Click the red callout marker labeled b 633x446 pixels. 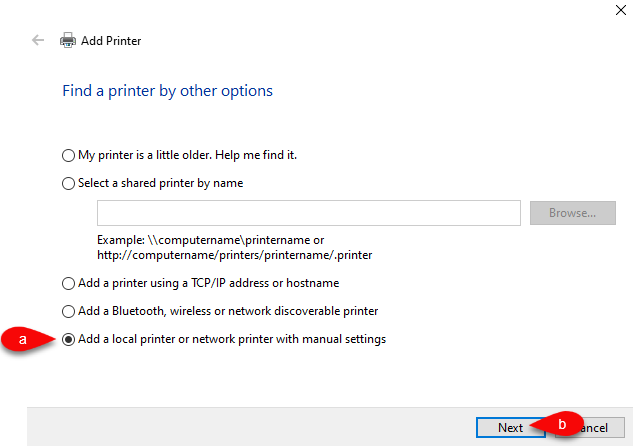pyautogui.click(x=557, y=424)
